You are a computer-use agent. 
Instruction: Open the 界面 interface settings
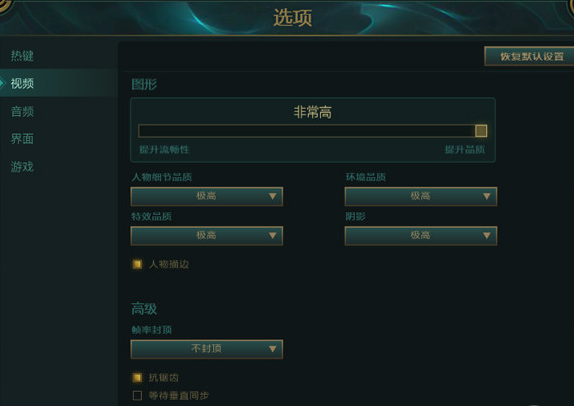(x=22, y=139)
